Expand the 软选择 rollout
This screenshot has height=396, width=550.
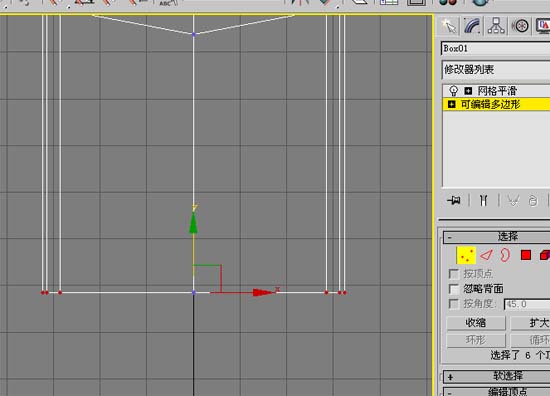pos(496,376)
